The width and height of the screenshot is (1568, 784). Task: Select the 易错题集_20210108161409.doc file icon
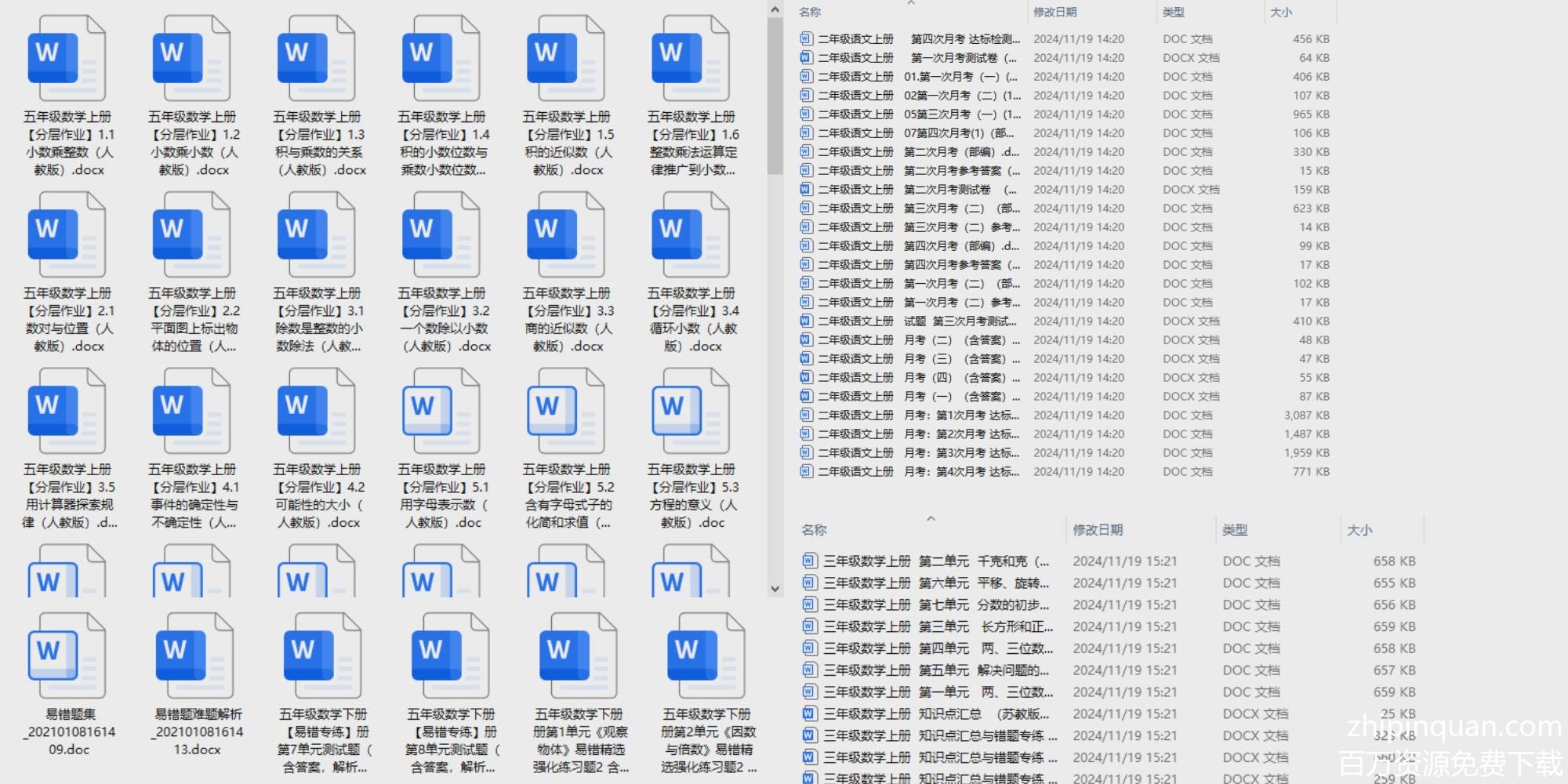tap(67, 655)
